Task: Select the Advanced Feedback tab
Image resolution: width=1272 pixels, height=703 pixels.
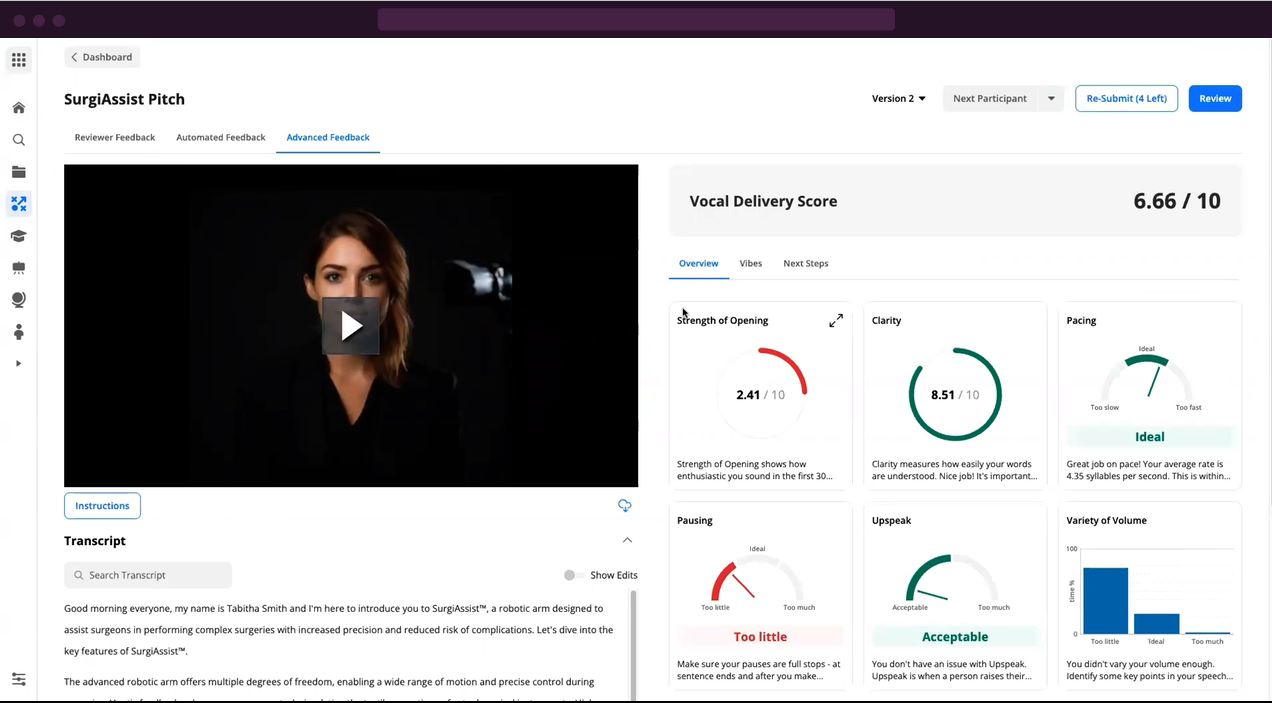Action: pyautogui.click(x=328, y=137)
